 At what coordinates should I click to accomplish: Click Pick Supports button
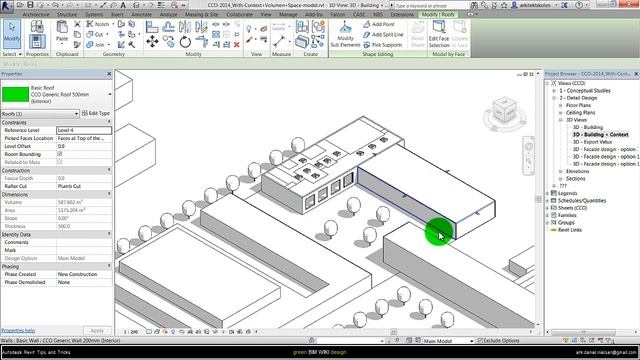coord(383,45)
